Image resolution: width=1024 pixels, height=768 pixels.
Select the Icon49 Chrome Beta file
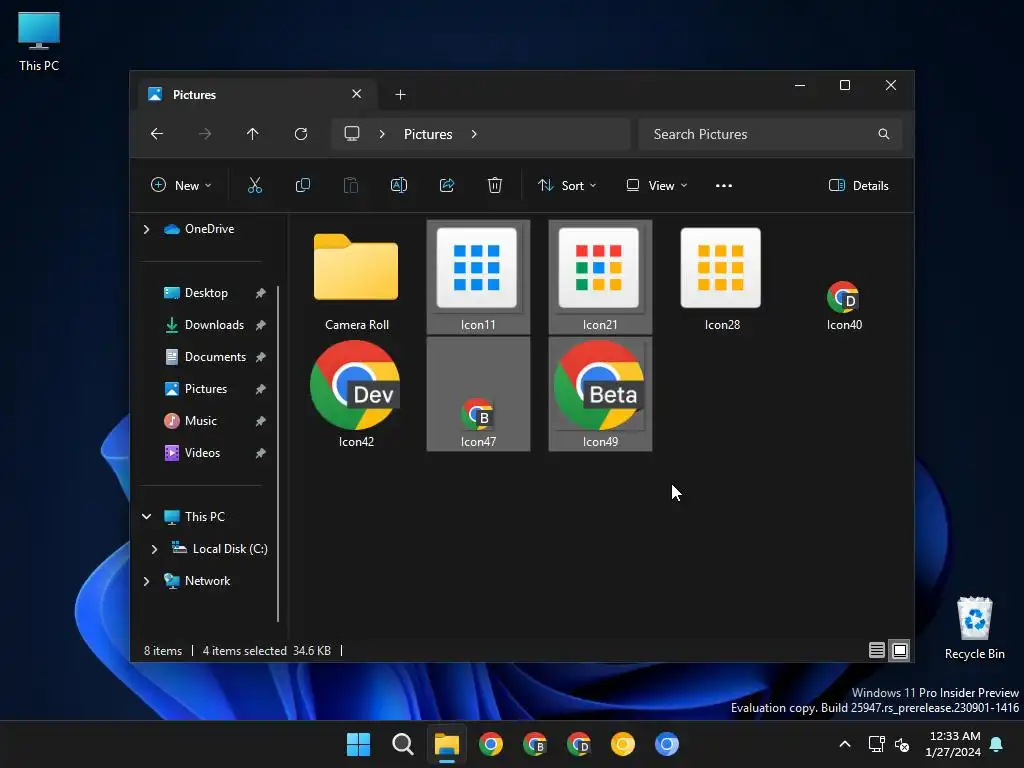pos(600,394)
